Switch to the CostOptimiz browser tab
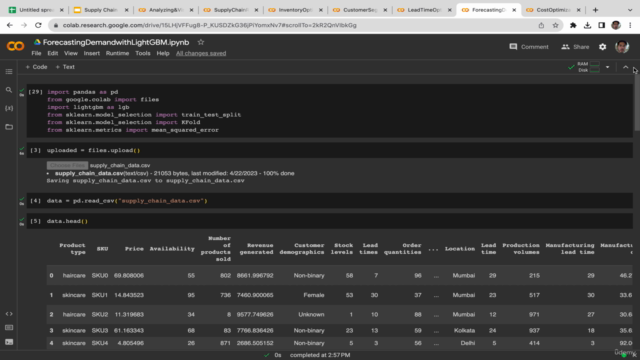This screenshot has height=360, width=640. click(553, 10)
